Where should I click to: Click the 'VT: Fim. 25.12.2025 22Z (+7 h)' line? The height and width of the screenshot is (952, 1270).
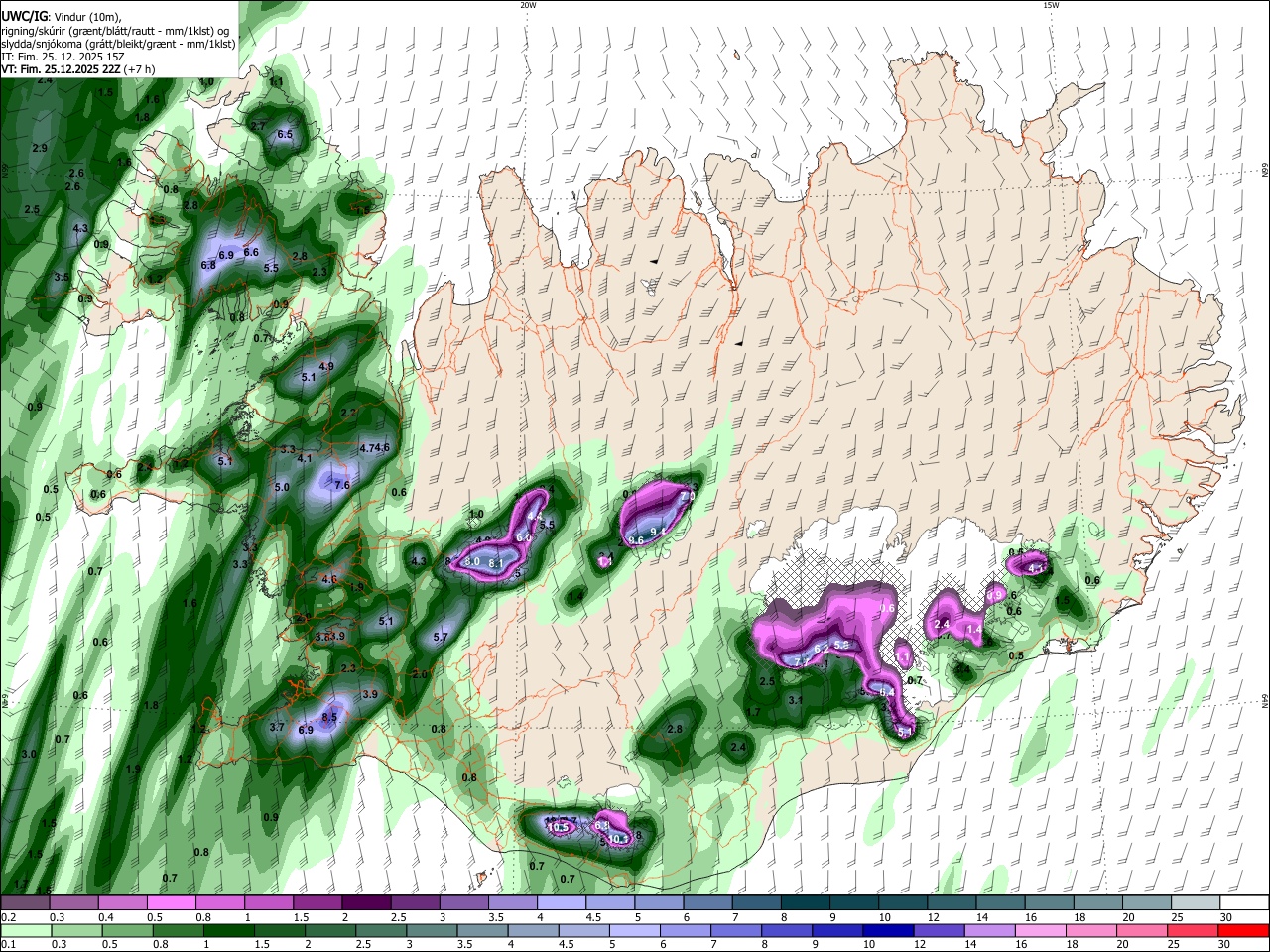77,69
